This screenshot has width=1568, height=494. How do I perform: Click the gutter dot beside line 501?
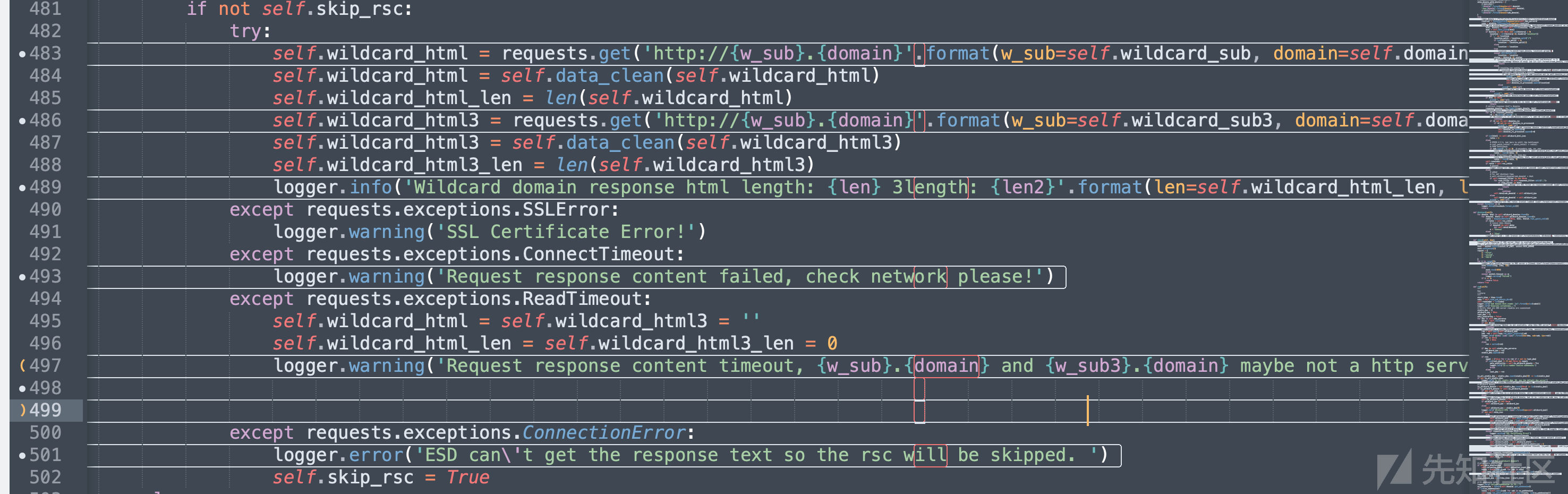pos(22,456)
